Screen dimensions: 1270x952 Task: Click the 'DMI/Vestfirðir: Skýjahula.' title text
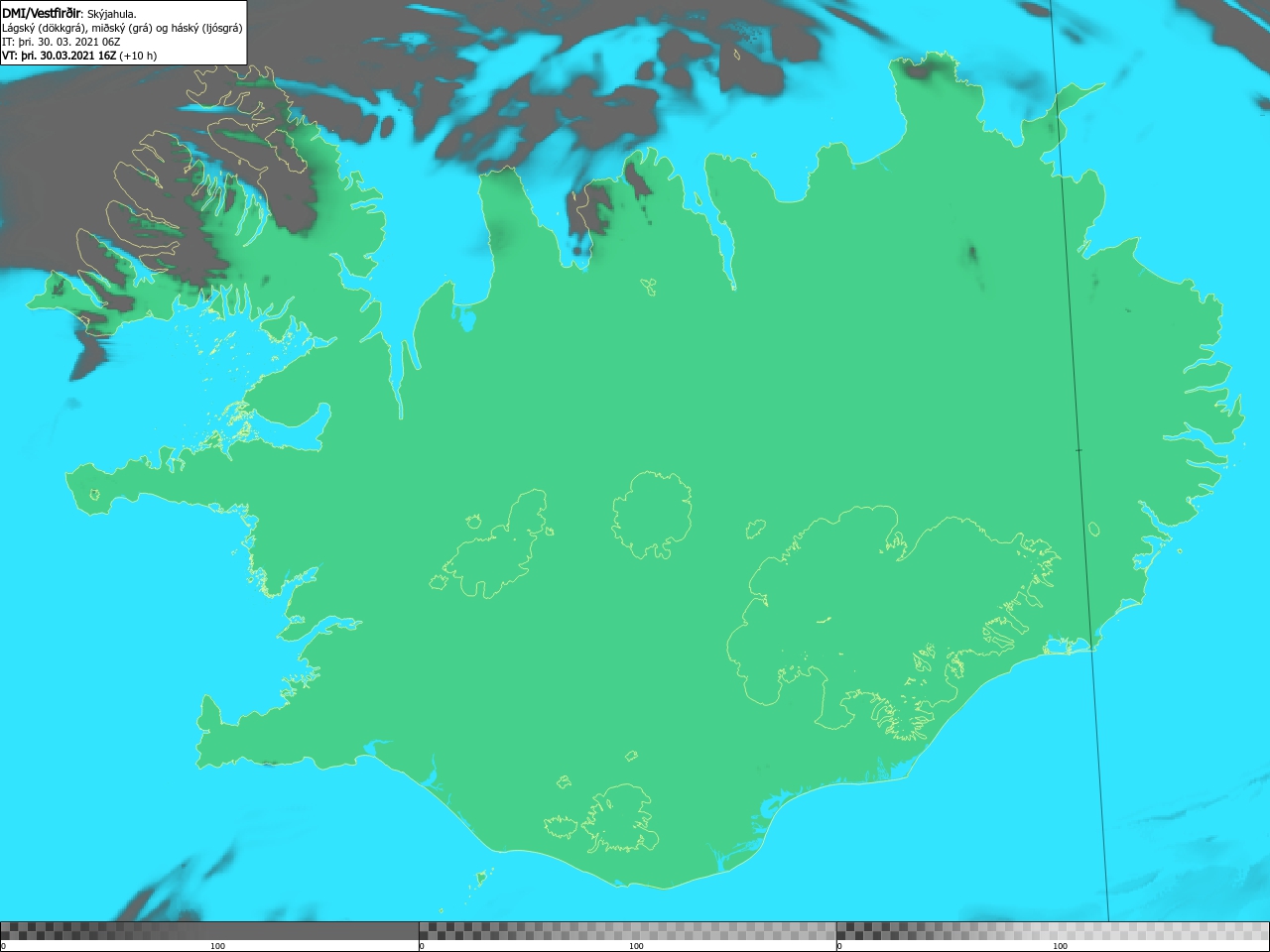(69, 14)
